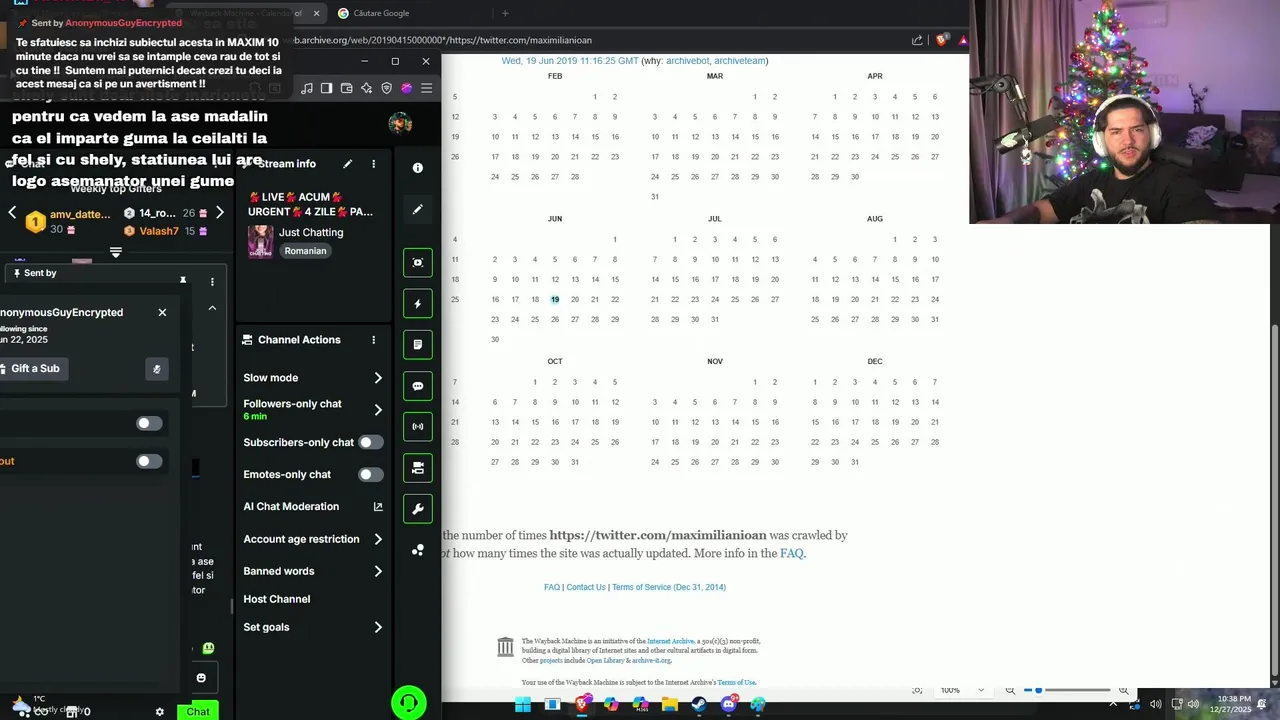The width and height of the screenshot is (1280, 720).
Task: Open the 100% zoom dropdown
Action: pos(965,690)
